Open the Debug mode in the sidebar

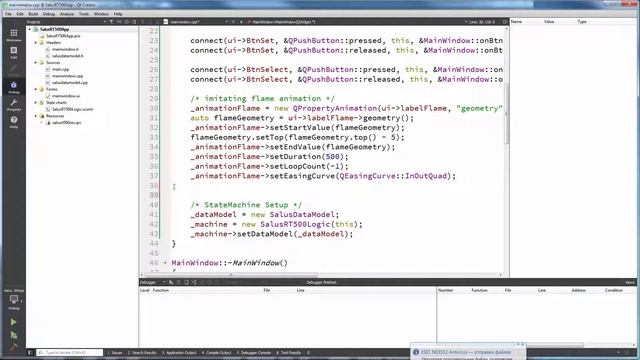[x=13, y=87]
